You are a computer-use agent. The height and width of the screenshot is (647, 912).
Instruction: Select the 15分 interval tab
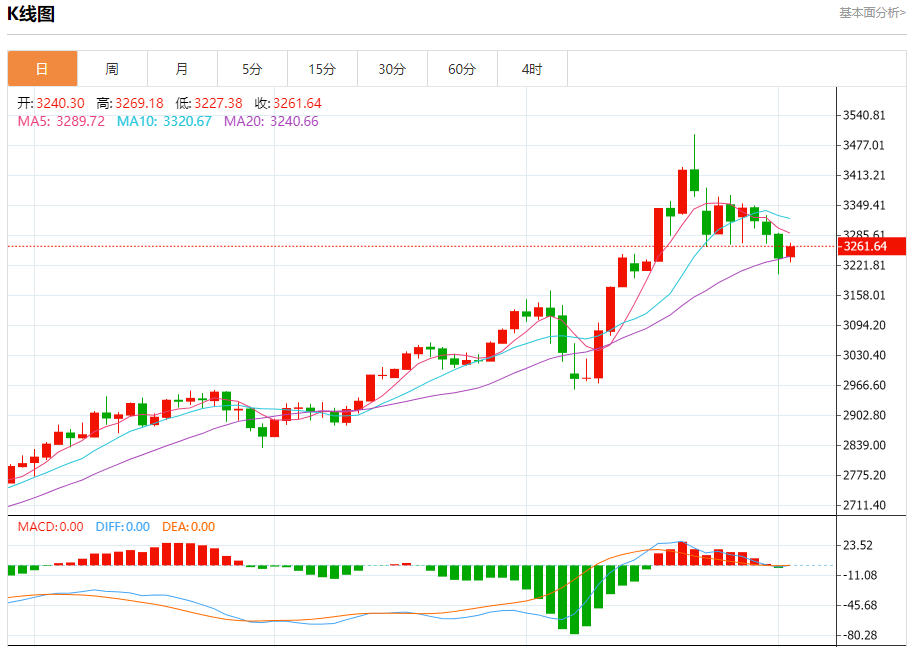[322, 69]
